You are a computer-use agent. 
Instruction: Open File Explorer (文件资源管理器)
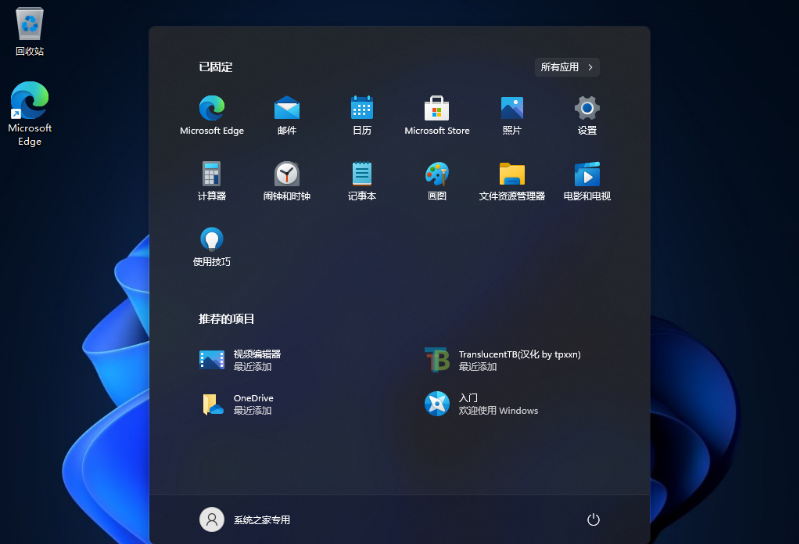point(512,181)
